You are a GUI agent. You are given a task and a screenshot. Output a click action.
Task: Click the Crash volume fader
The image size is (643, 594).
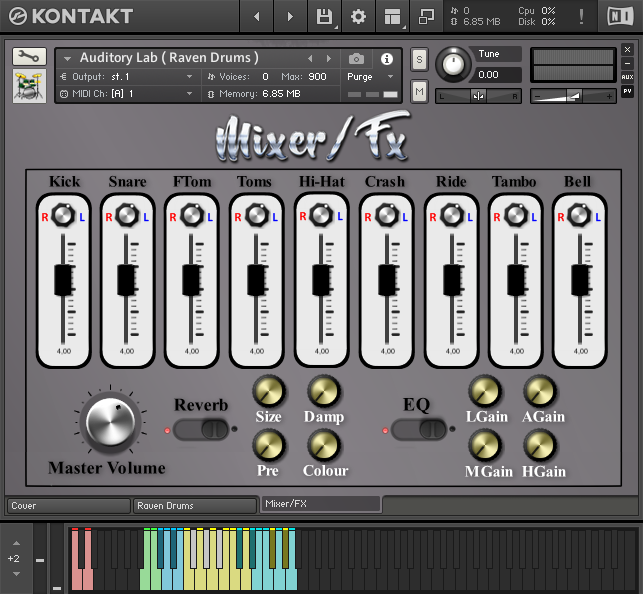(387, 280)
